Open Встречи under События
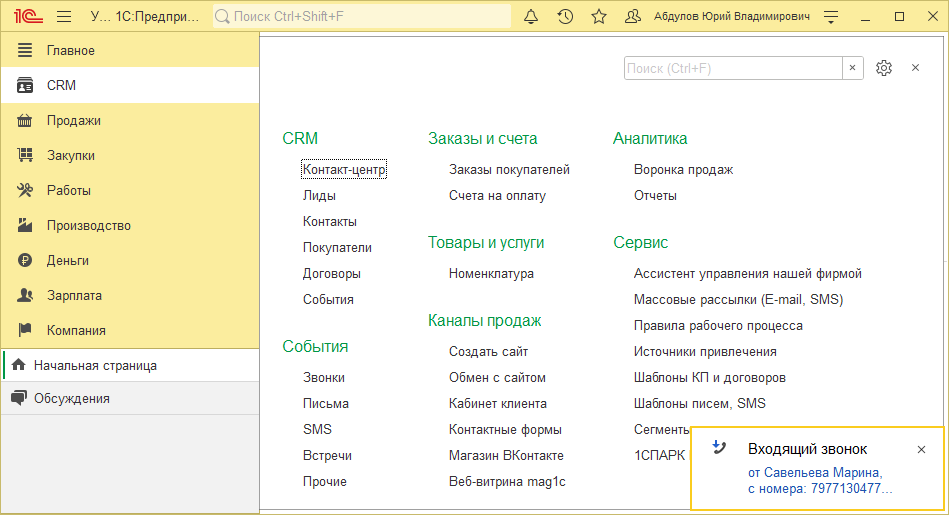 pos(327,456)
